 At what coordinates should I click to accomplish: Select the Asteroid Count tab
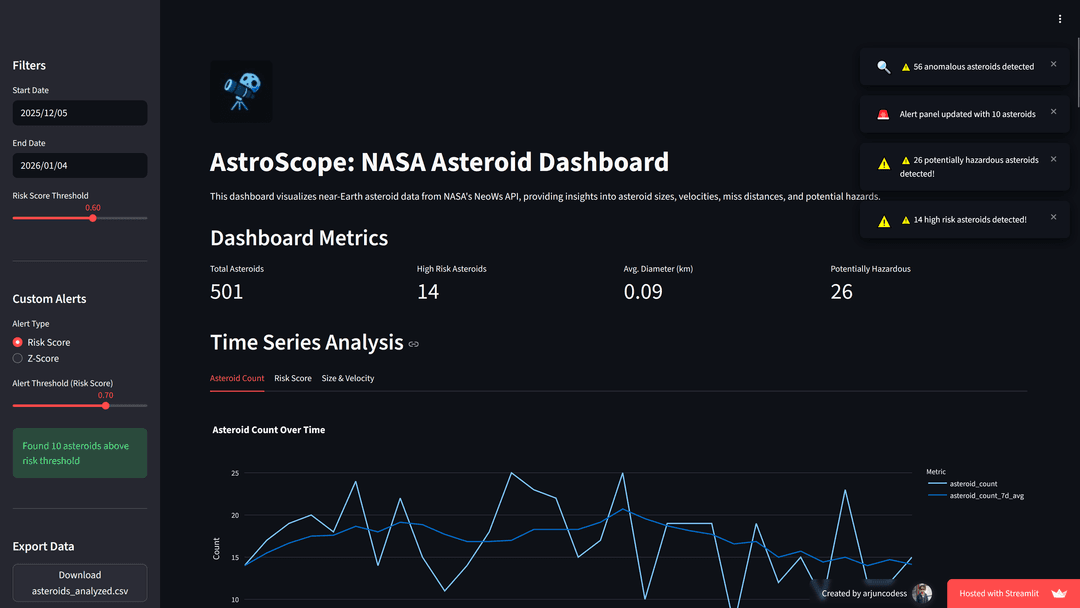(x=237, y=378)
